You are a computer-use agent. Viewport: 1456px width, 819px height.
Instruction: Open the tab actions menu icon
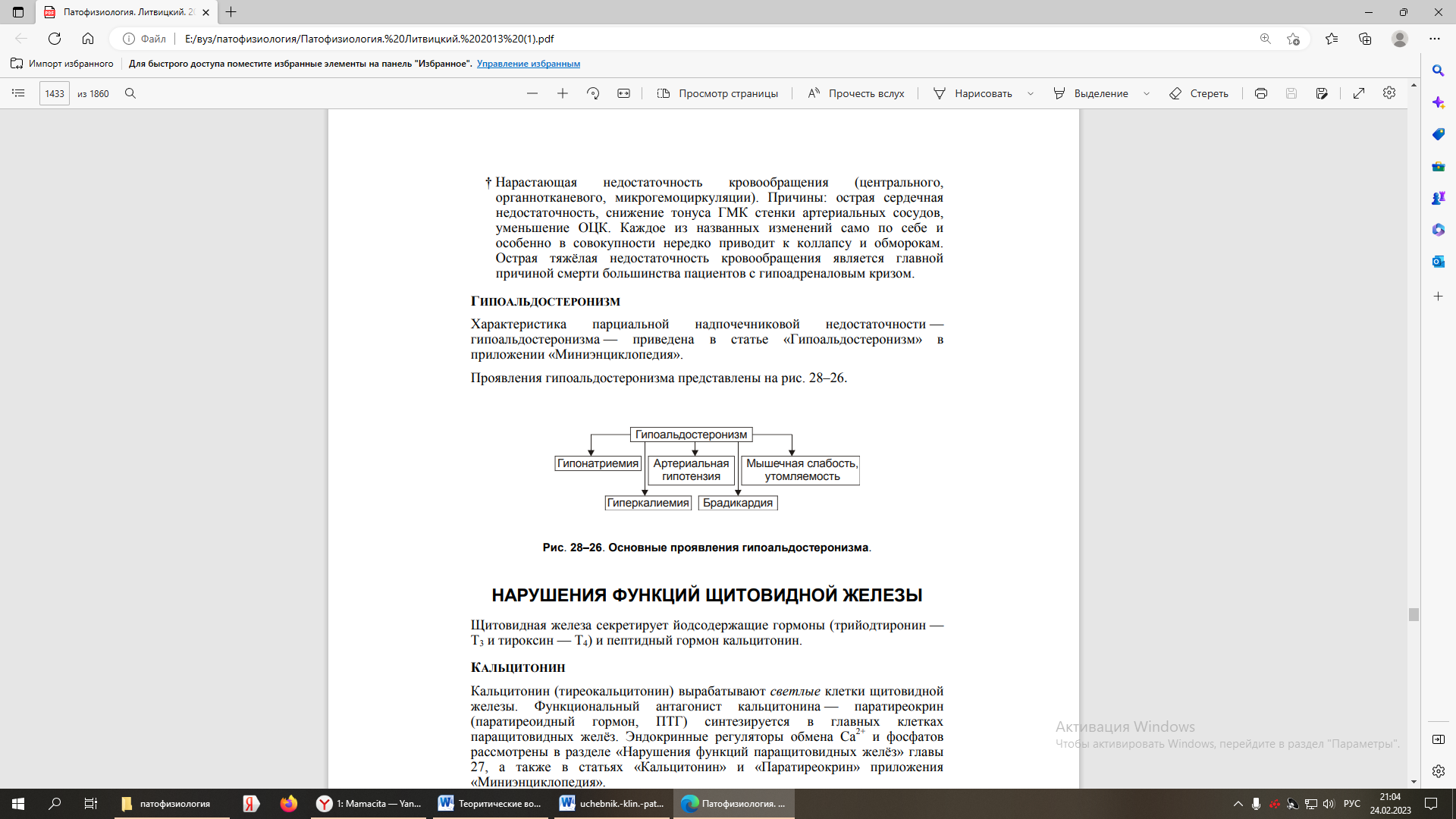18,12
